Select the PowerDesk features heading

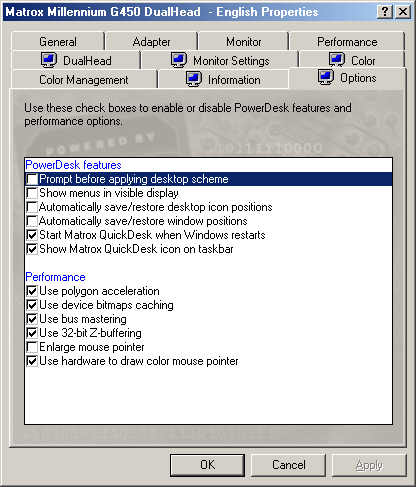click(x=73, y=165)
